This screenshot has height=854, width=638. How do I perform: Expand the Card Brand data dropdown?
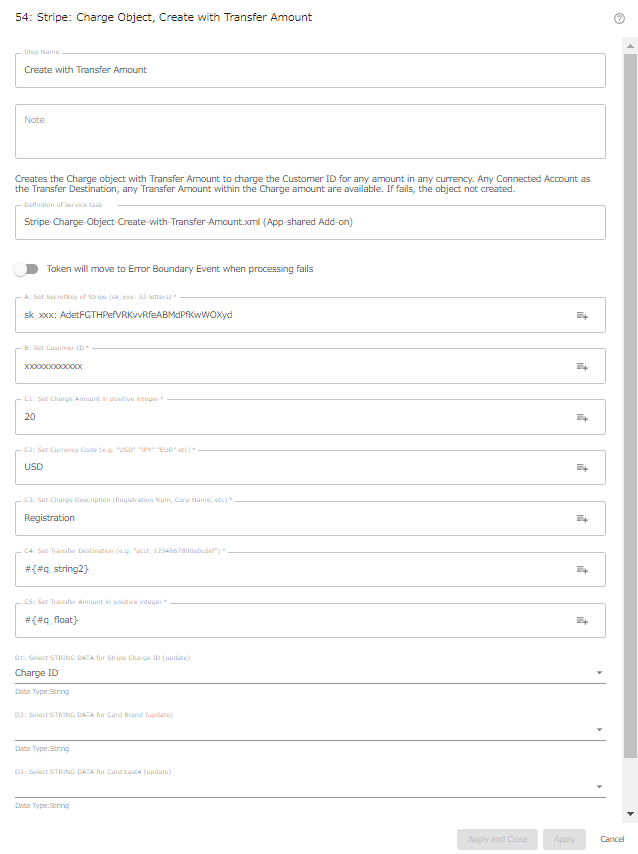pos(310,730)
